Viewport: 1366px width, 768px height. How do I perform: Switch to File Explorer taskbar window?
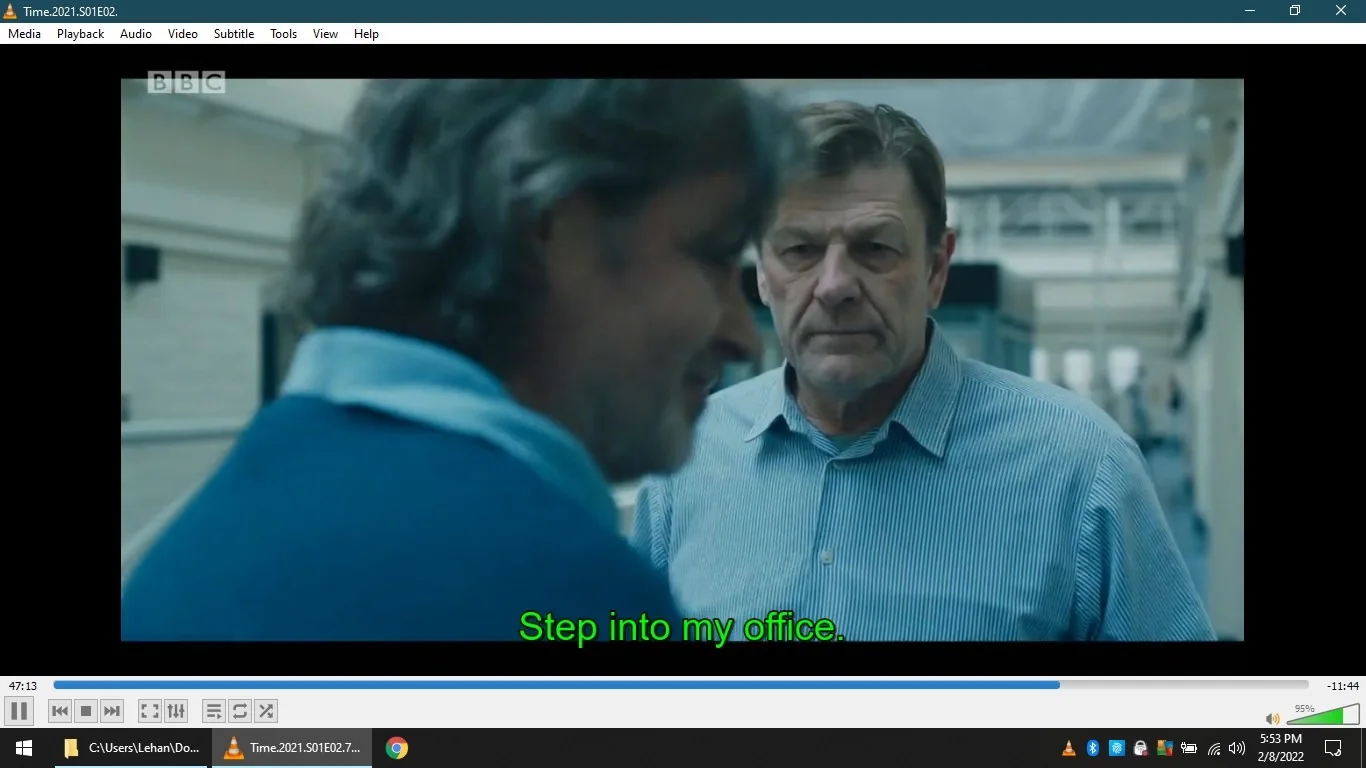coord(132,748)
